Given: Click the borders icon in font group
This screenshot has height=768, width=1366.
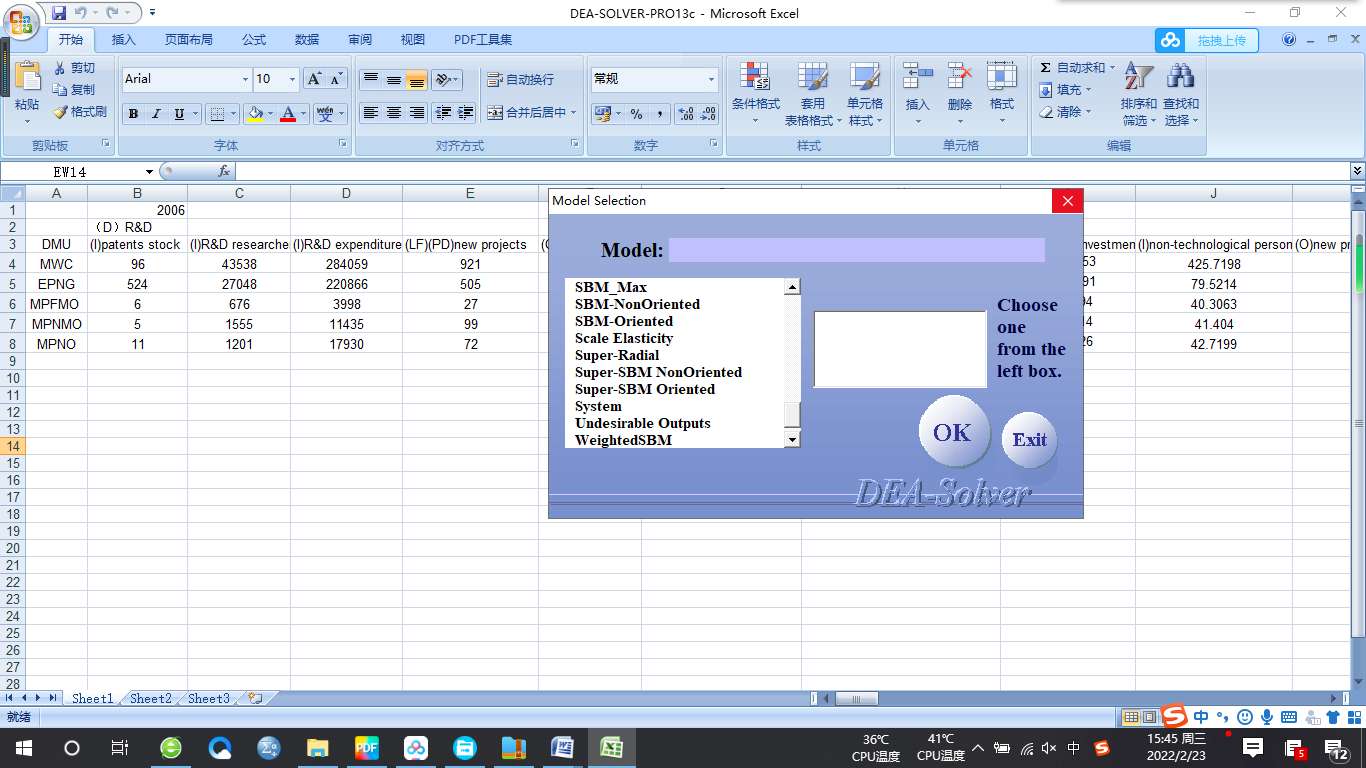Looking at the screenshot, I should 217,114.
